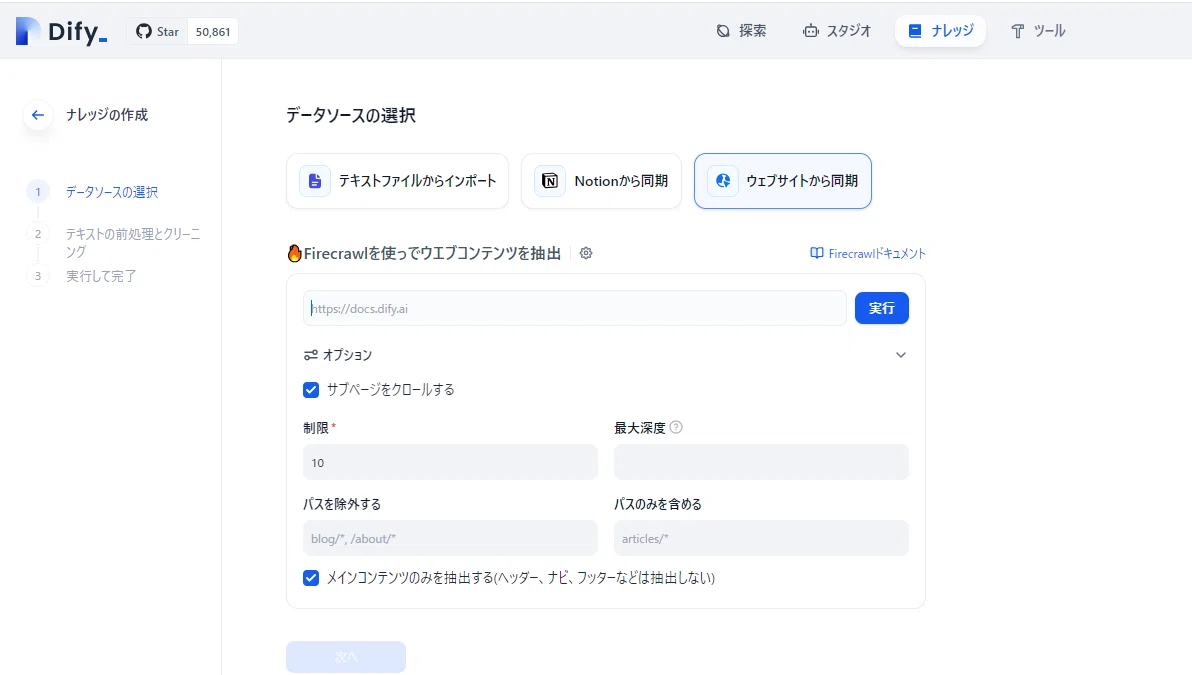The image size is (1192, 675).
Task: Click the データソースの選択 main heading
Action: pyautogui.click(x=351, y=116)
